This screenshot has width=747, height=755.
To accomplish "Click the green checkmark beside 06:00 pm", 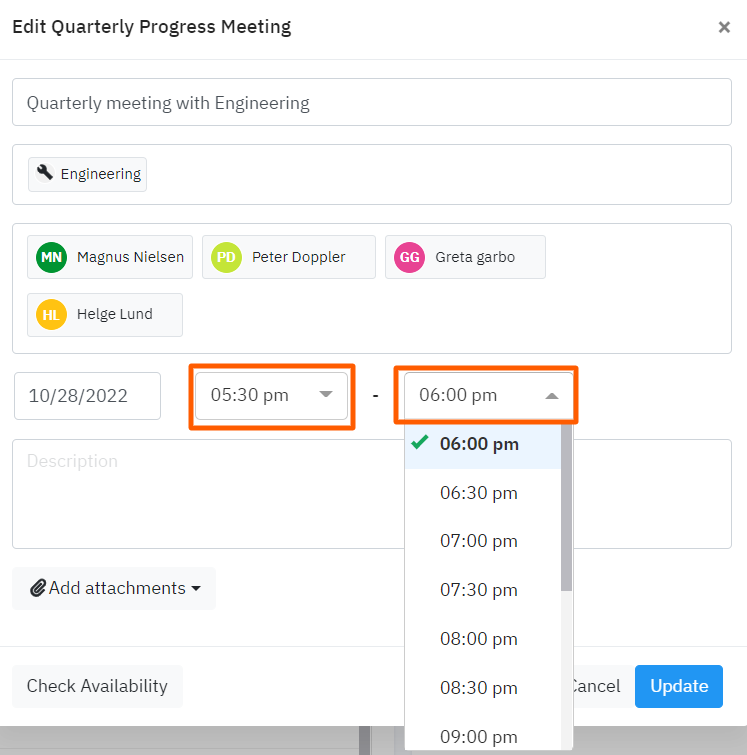I will [x=421, y=443].
